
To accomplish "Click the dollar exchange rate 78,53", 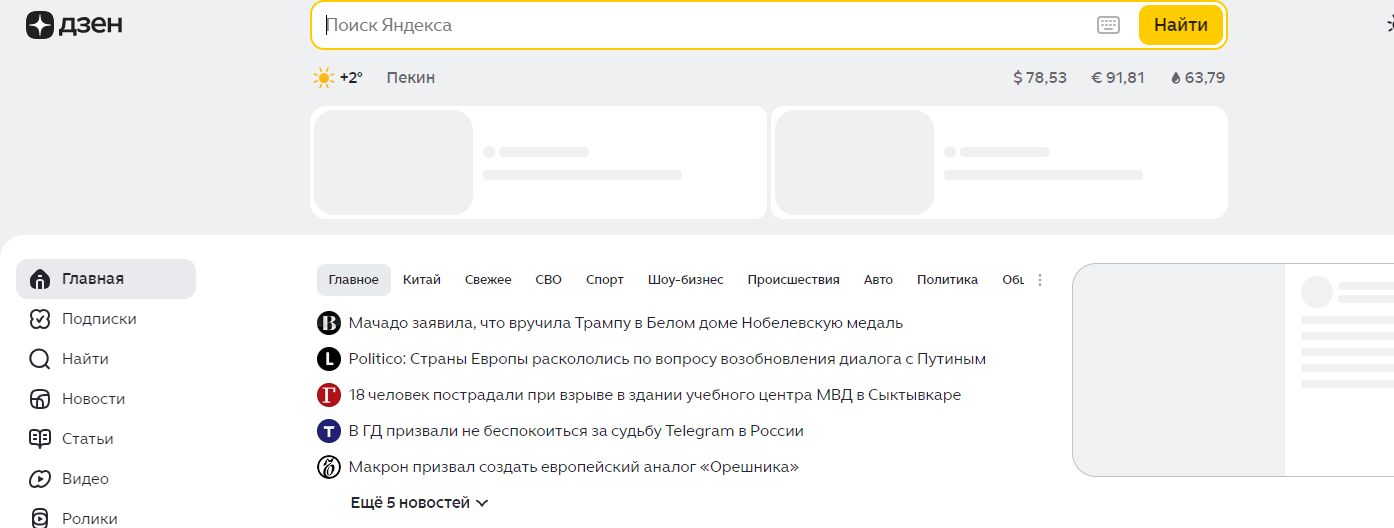I will coord(1040,78).
